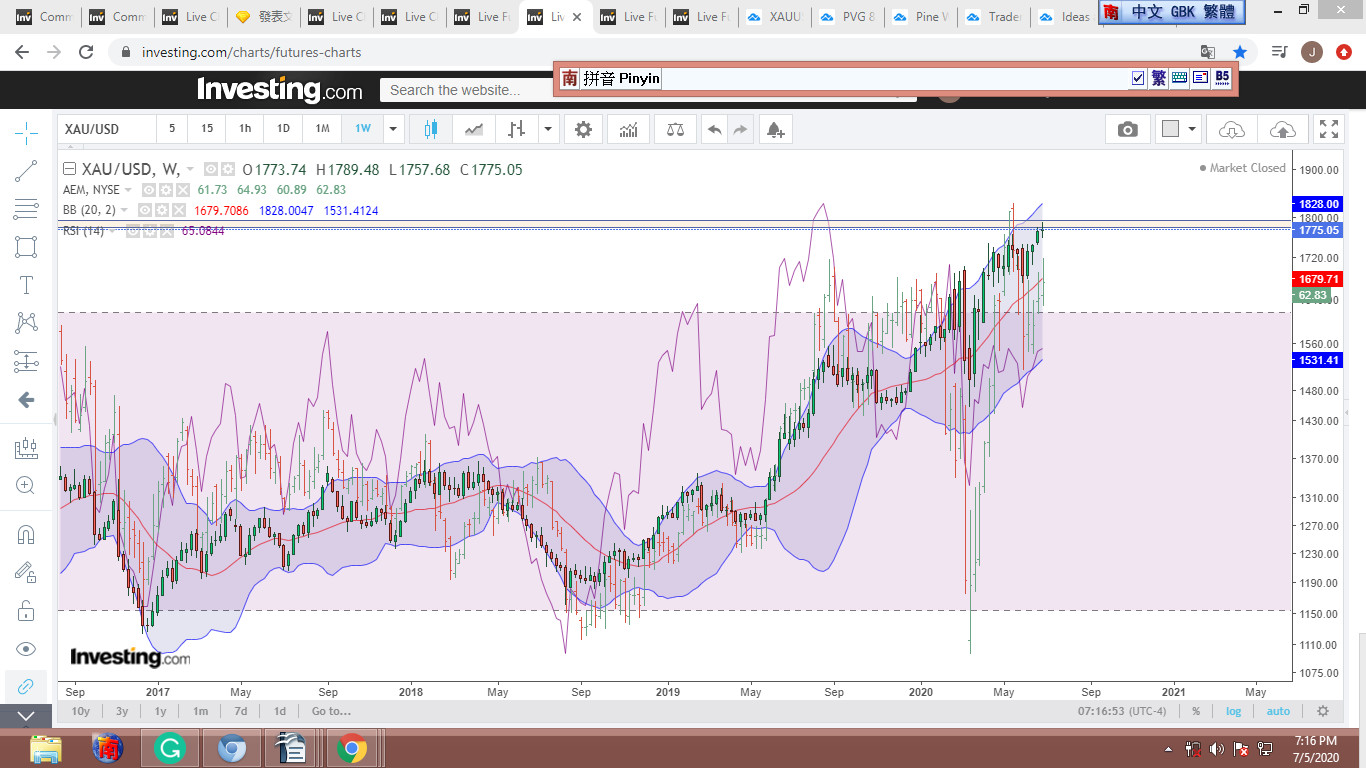Select the trend line drawing tool
The image size is (1366, 768).
pos(26,171)
